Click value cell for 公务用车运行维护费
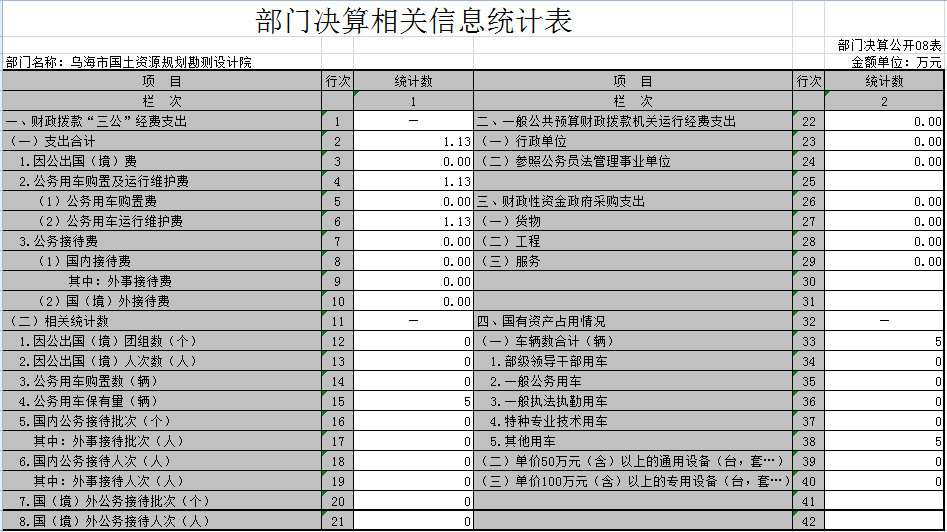Image resolution: width=947 pixels, height=532 pixels. (413, 222)
